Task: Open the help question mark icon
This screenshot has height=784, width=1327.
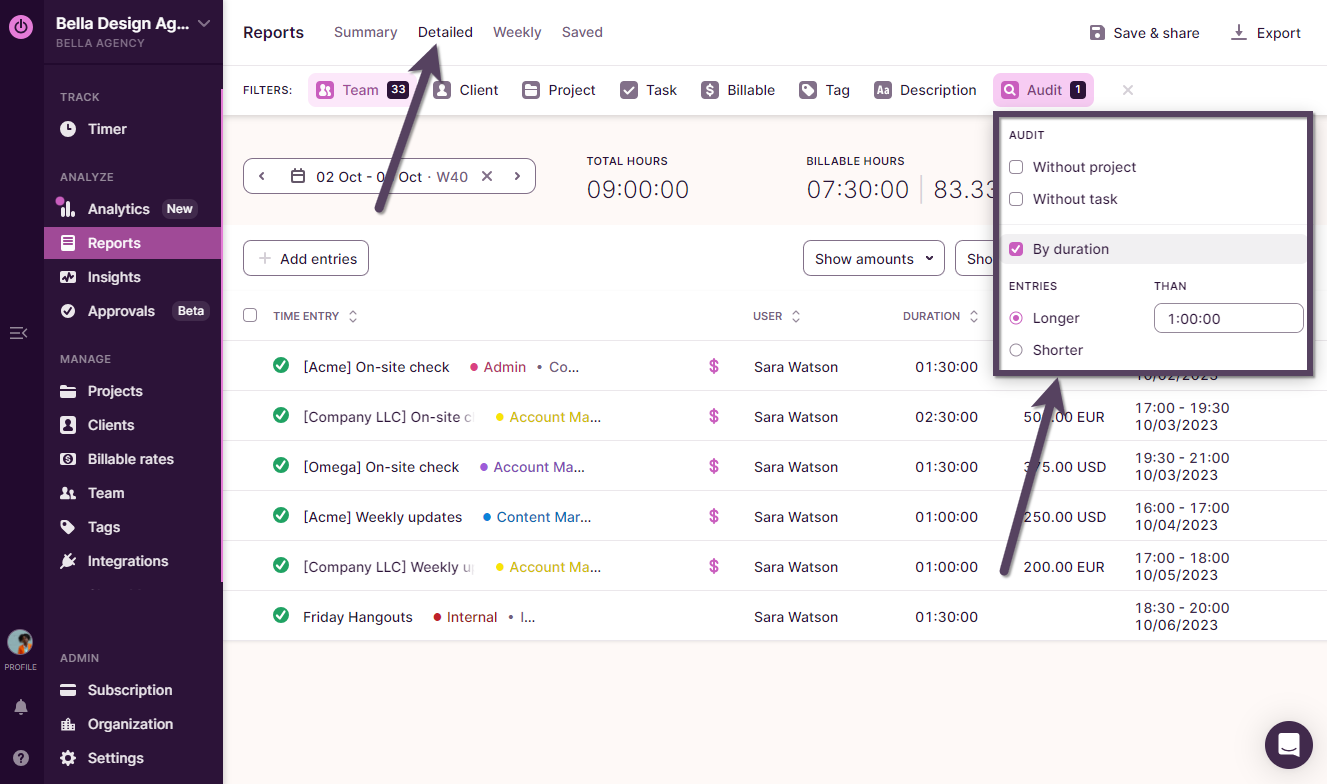Action: tap(21, 758)
